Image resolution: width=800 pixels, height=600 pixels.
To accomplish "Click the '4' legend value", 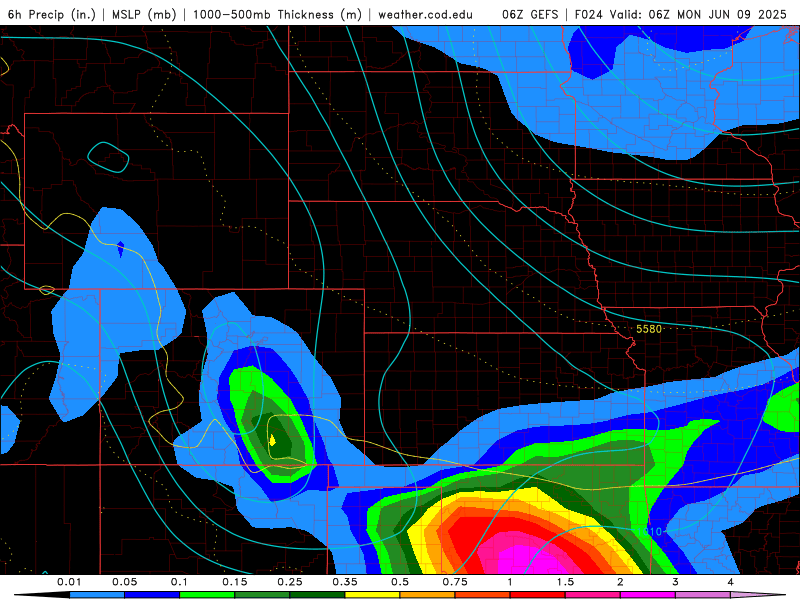I will coord(731,582).
